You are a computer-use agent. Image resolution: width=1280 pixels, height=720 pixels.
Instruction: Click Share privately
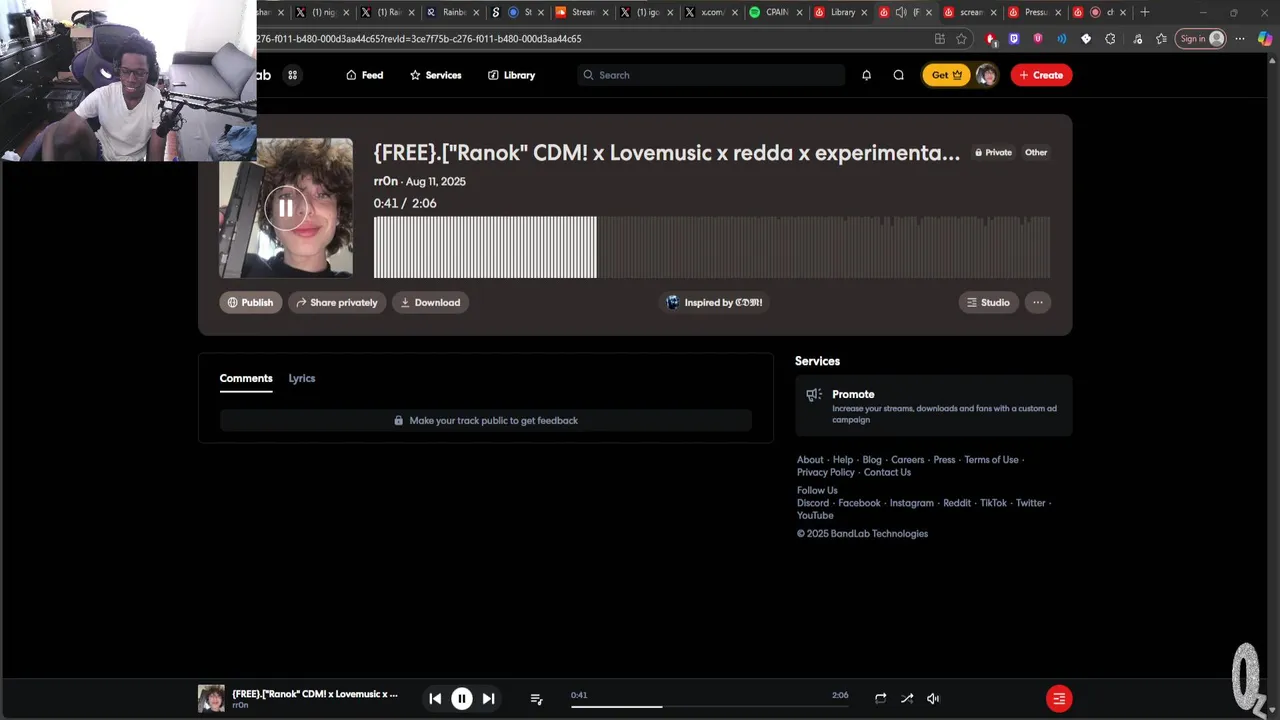tap(336, 302)
